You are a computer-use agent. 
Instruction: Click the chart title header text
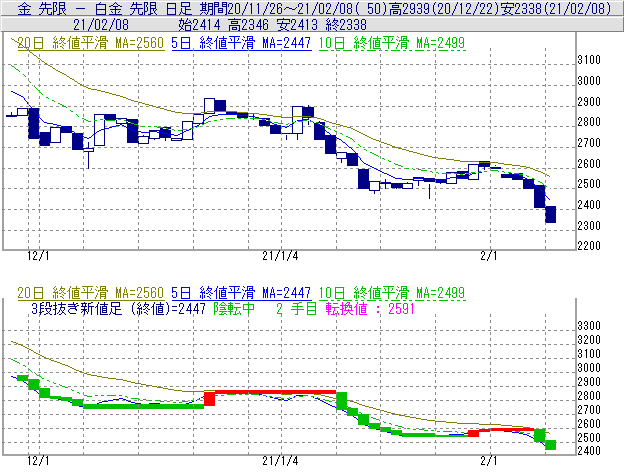[314, 8]
